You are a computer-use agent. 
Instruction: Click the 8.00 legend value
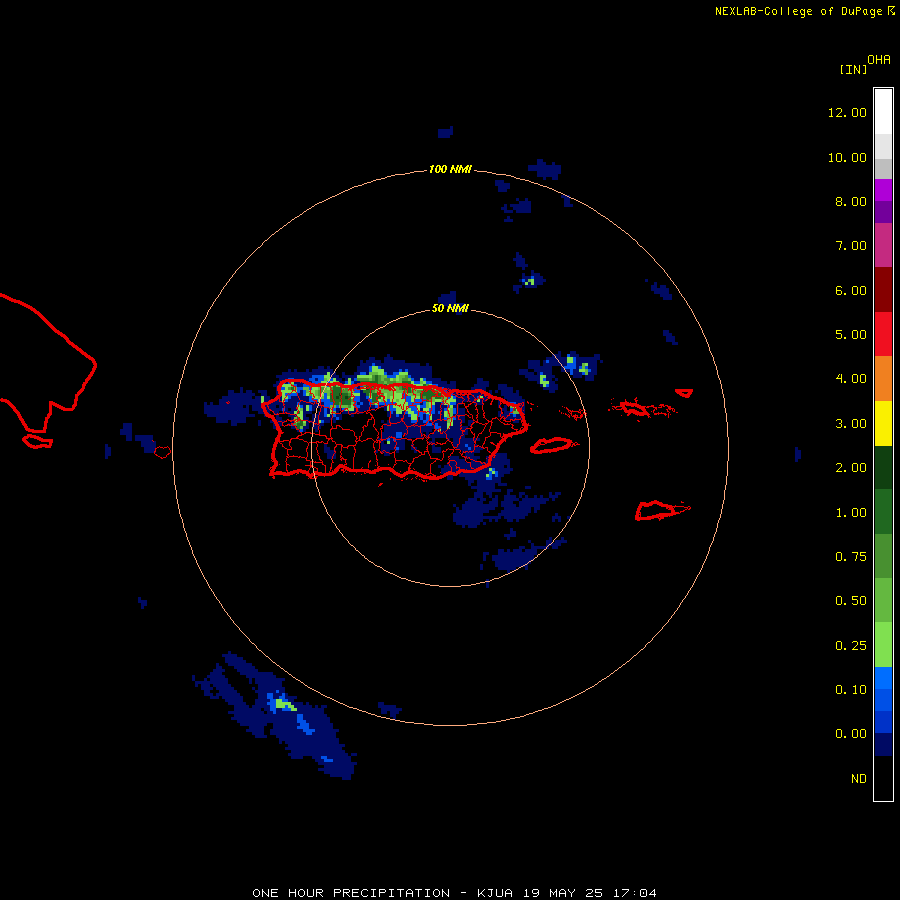[851, 201]
